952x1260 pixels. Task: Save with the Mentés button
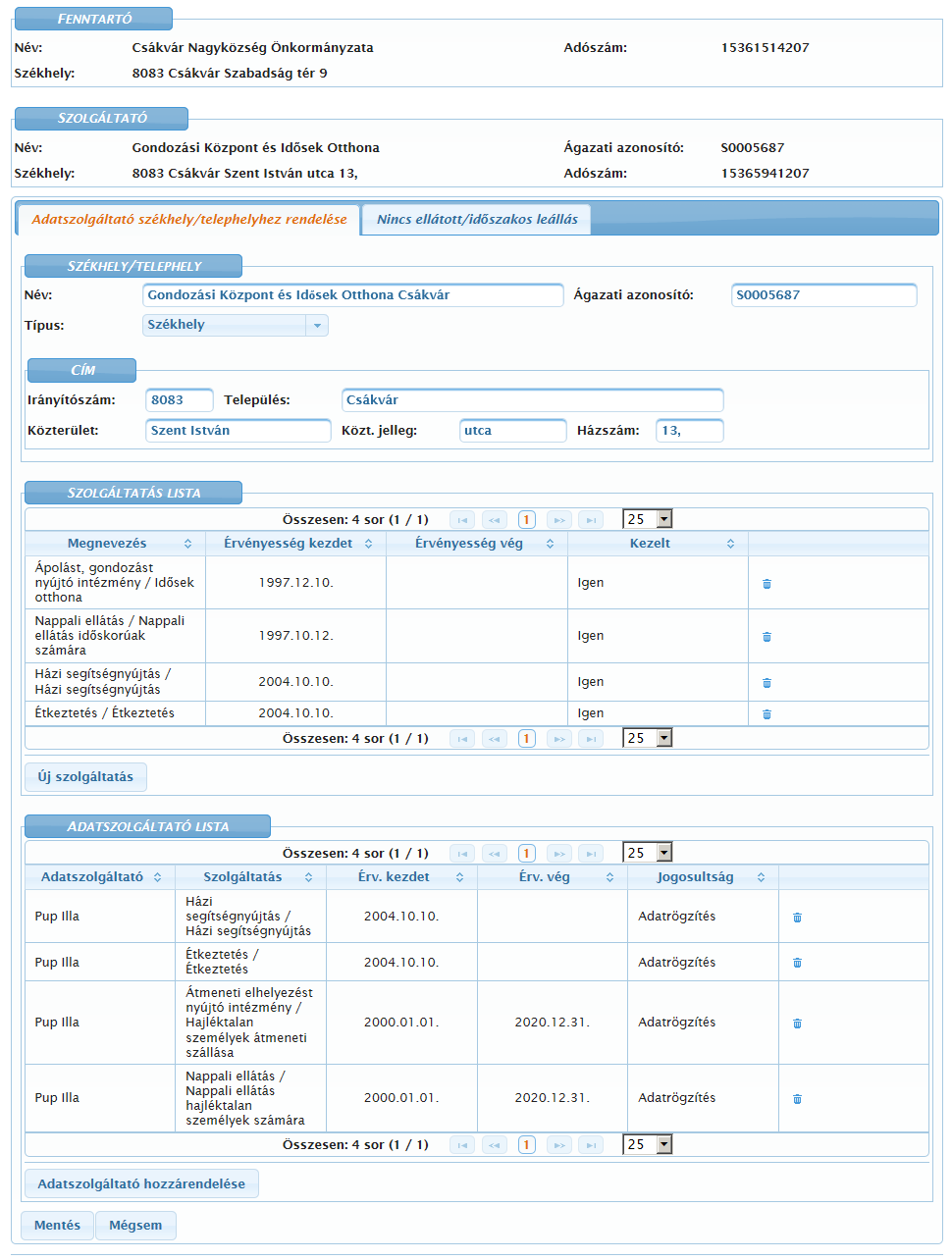pos(58,1226)
